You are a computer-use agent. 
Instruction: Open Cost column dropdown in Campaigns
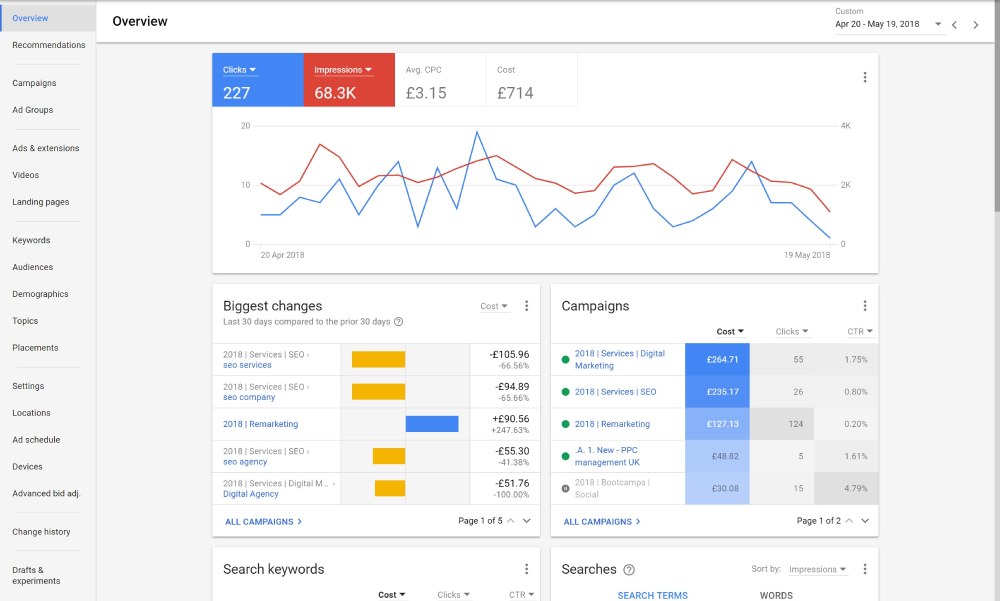tap(730, 332)
